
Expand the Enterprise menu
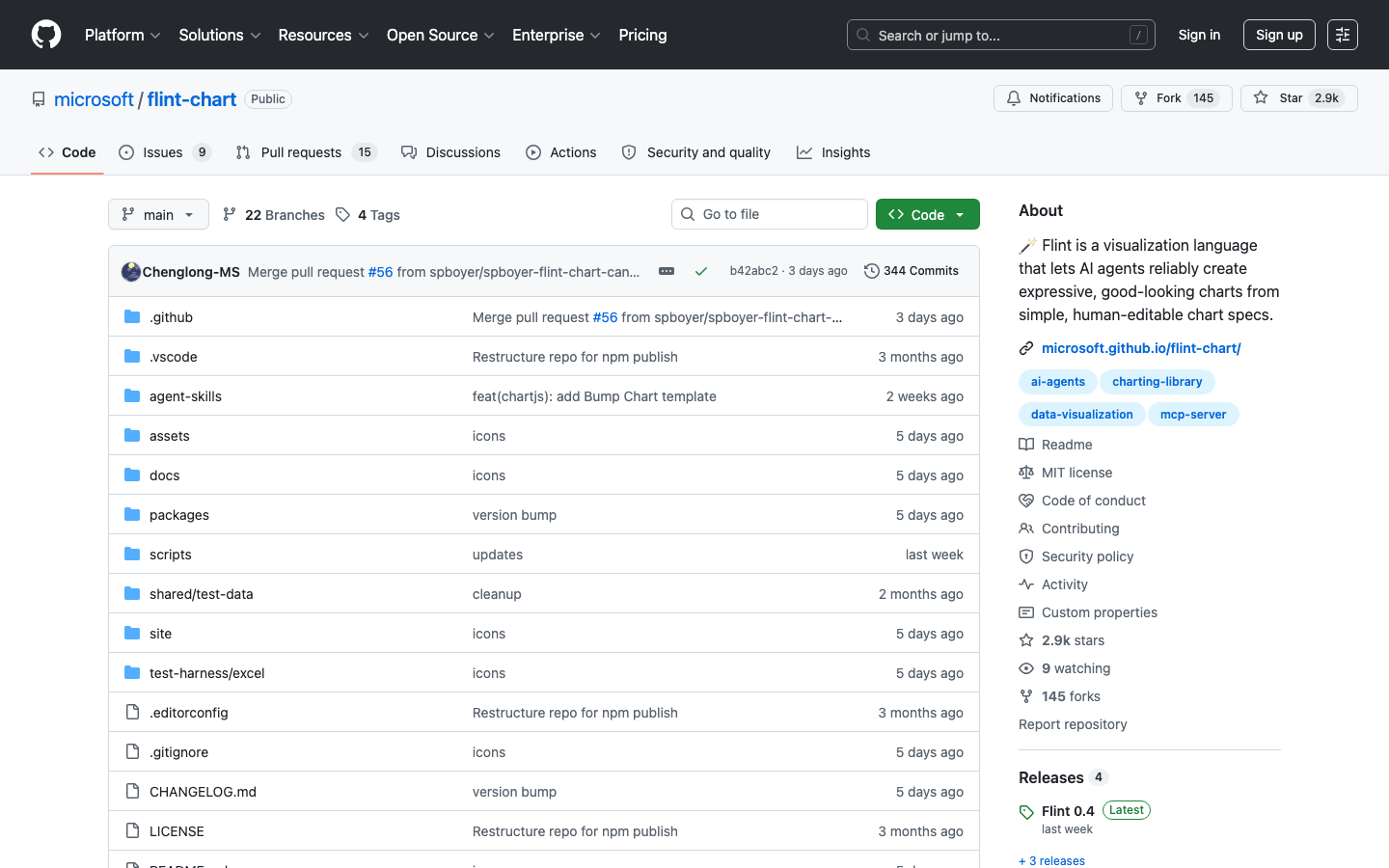pyautogui.click(x=557, y=35)
